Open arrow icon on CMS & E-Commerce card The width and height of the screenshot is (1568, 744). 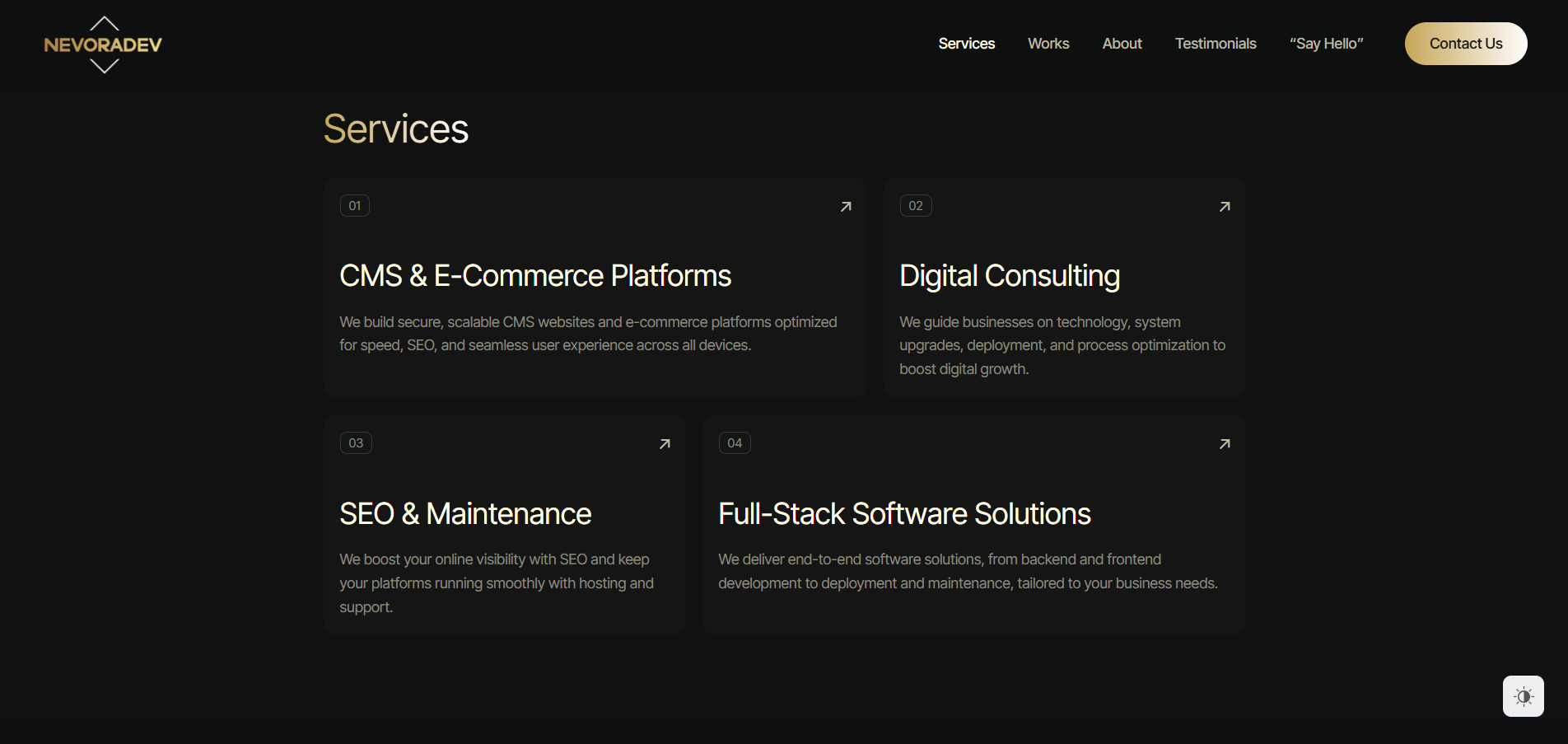pos(845,207)
